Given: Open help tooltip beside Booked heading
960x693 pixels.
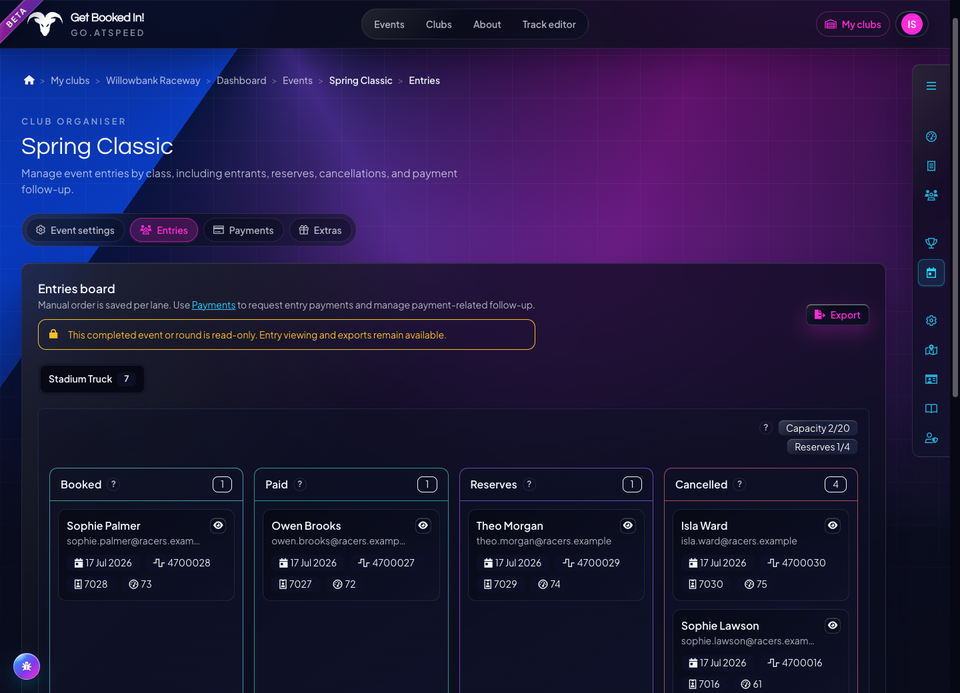Looking at the screenshot, I should [113, 484].
